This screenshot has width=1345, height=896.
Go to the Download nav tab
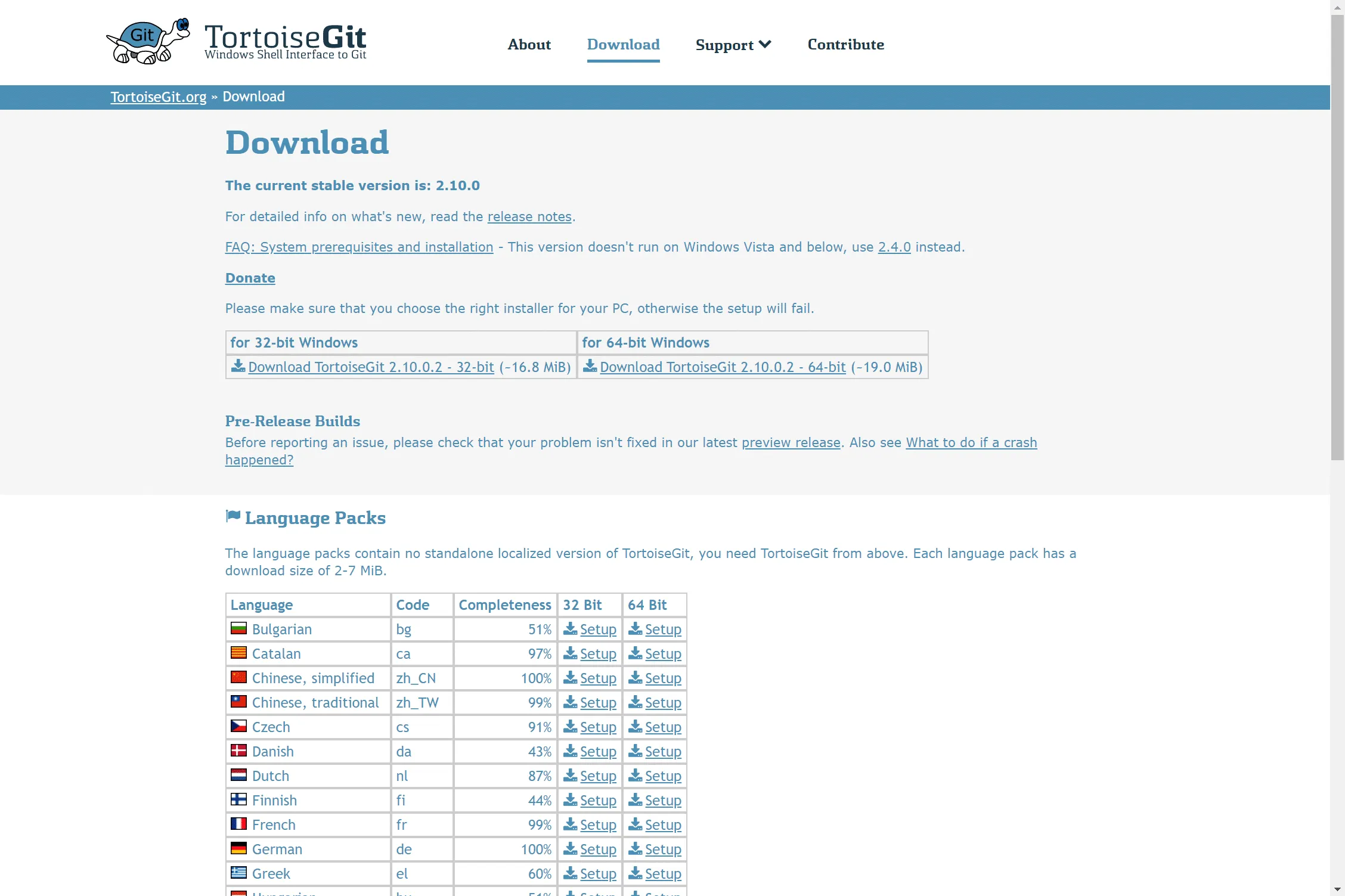[624, 45]
